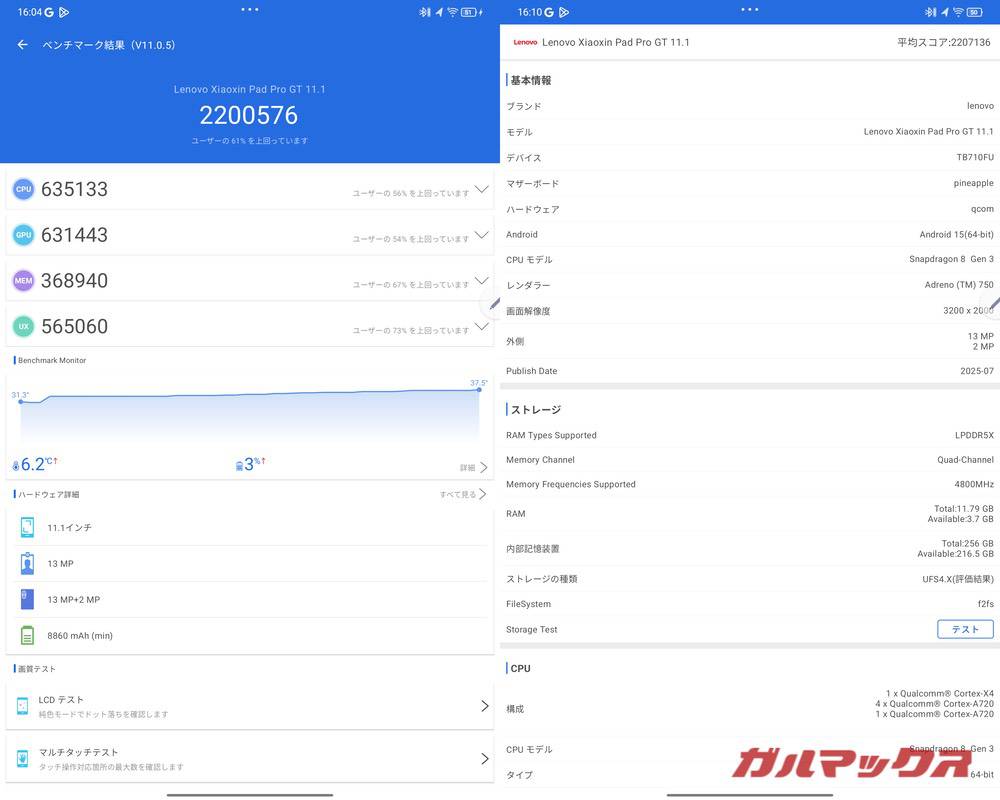1000x800 pixels.
Task: Select the CPU score badge icon
Action: tap(23, 188)
